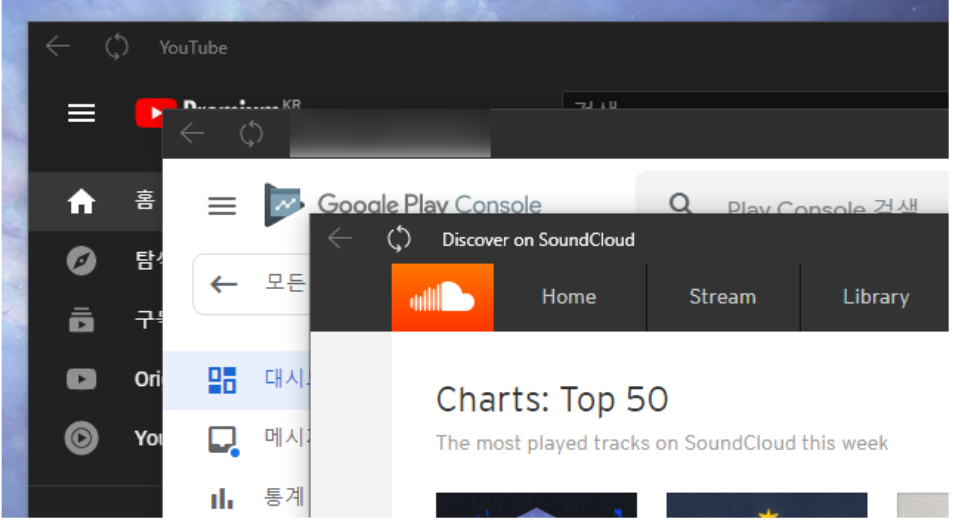This screenshot has height=529, width=961.
Task: Click the 'YouTube' window title text
Action: click(x=193, y=48)
